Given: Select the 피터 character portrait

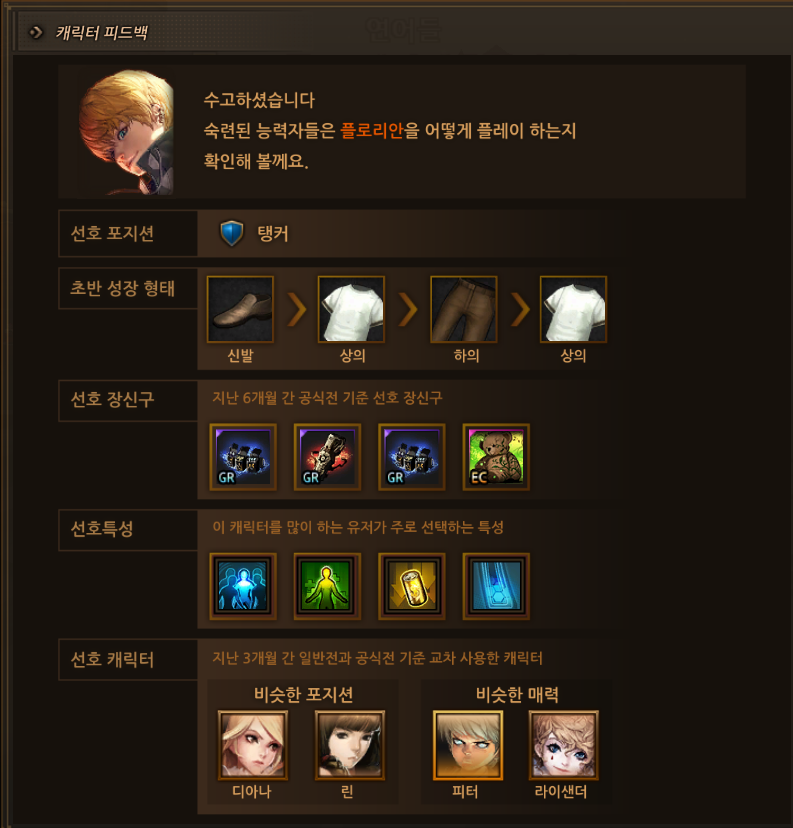Looking at the screenshot, I should (468, 745).
